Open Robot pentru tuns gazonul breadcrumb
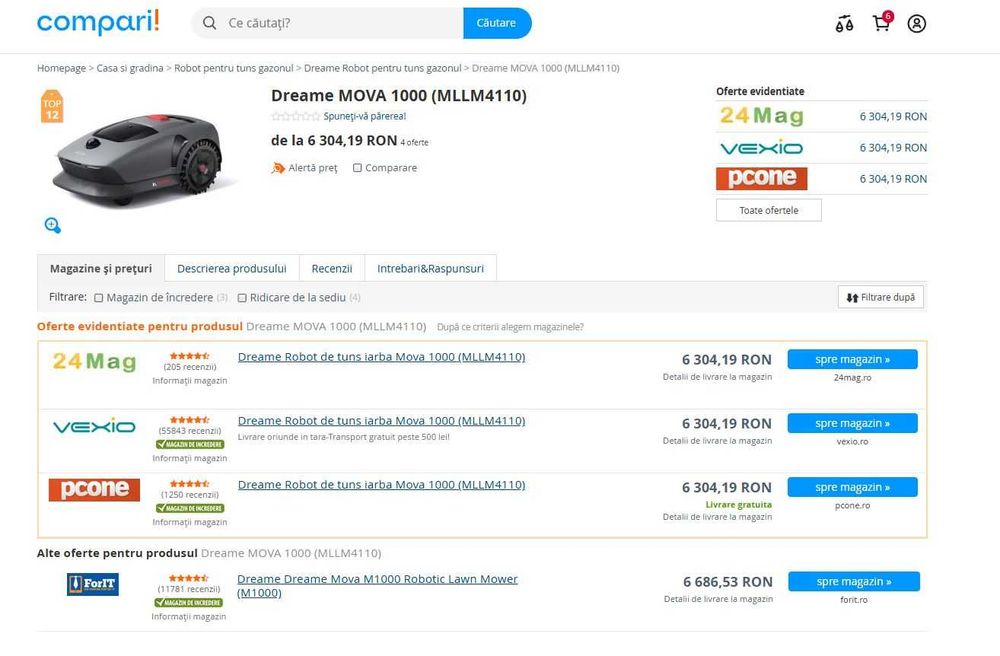 (x=233, y=68)
